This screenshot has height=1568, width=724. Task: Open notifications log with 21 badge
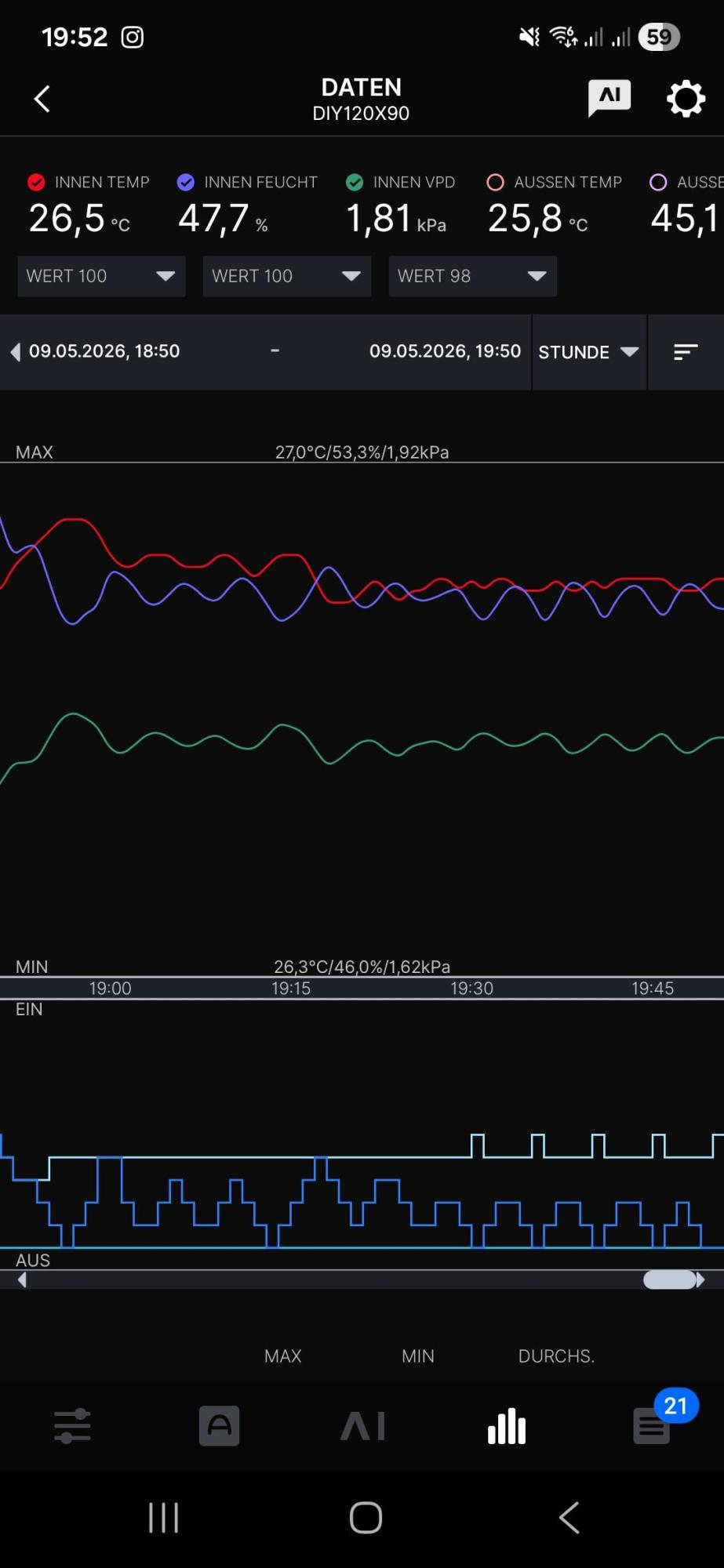(x=653, y=1426)
